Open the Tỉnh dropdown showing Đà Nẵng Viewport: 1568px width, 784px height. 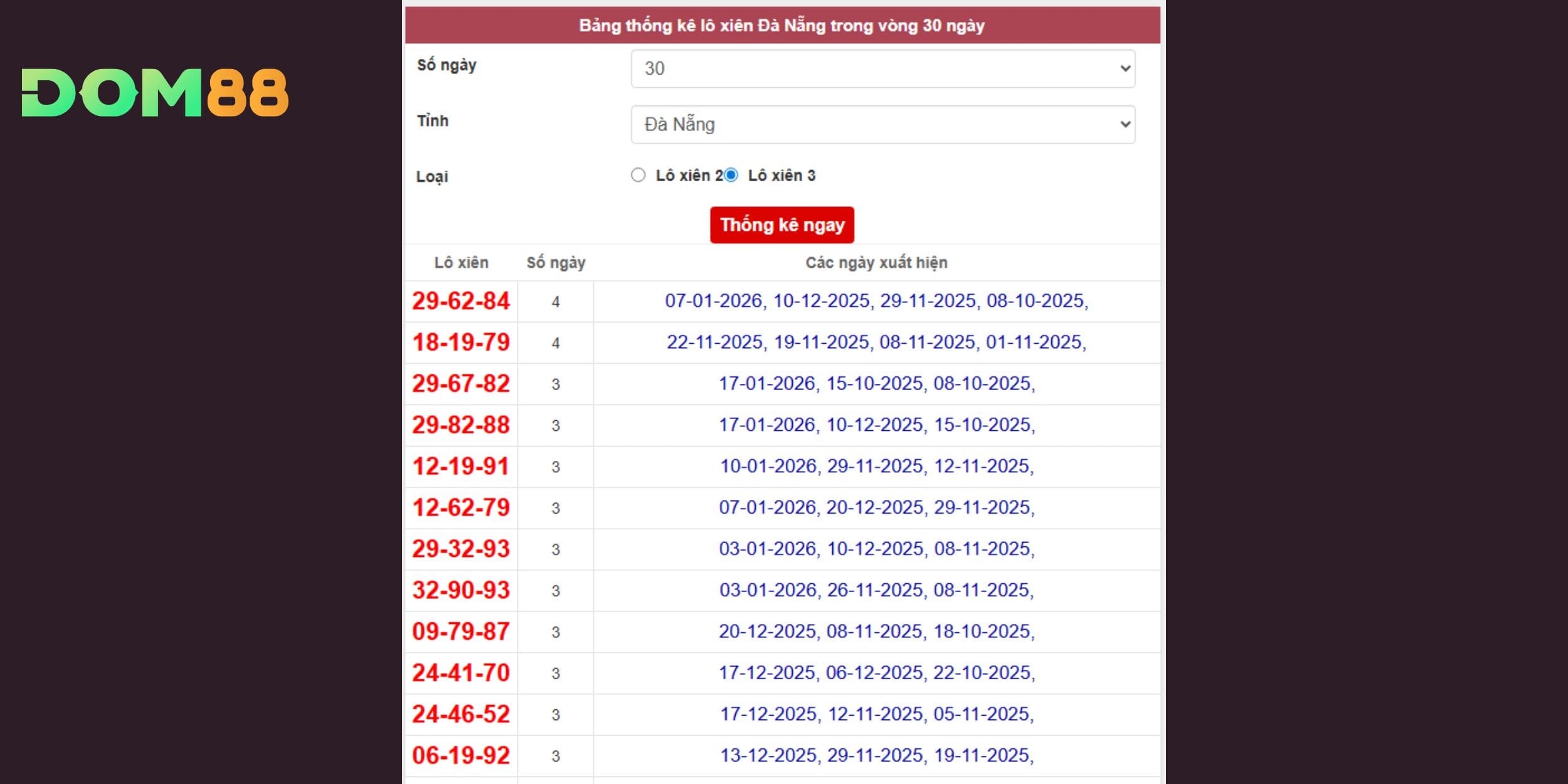pos(878,125)
